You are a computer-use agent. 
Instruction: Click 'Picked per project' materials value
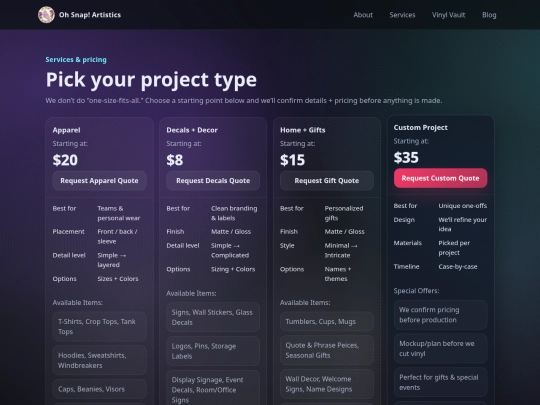pos(454,248)
